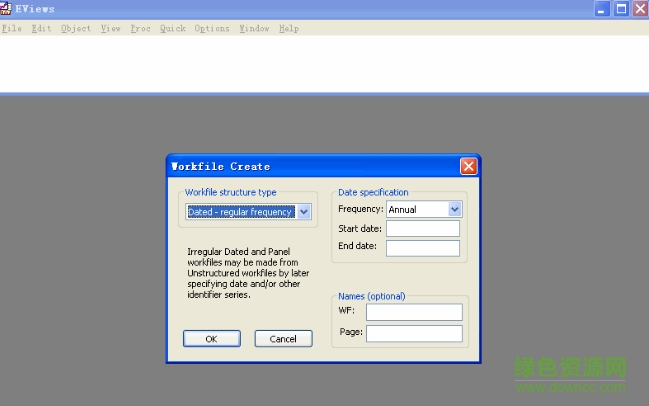Screen dimensions: 649x406
Task: Close the EViews main window
Action: 640,9
